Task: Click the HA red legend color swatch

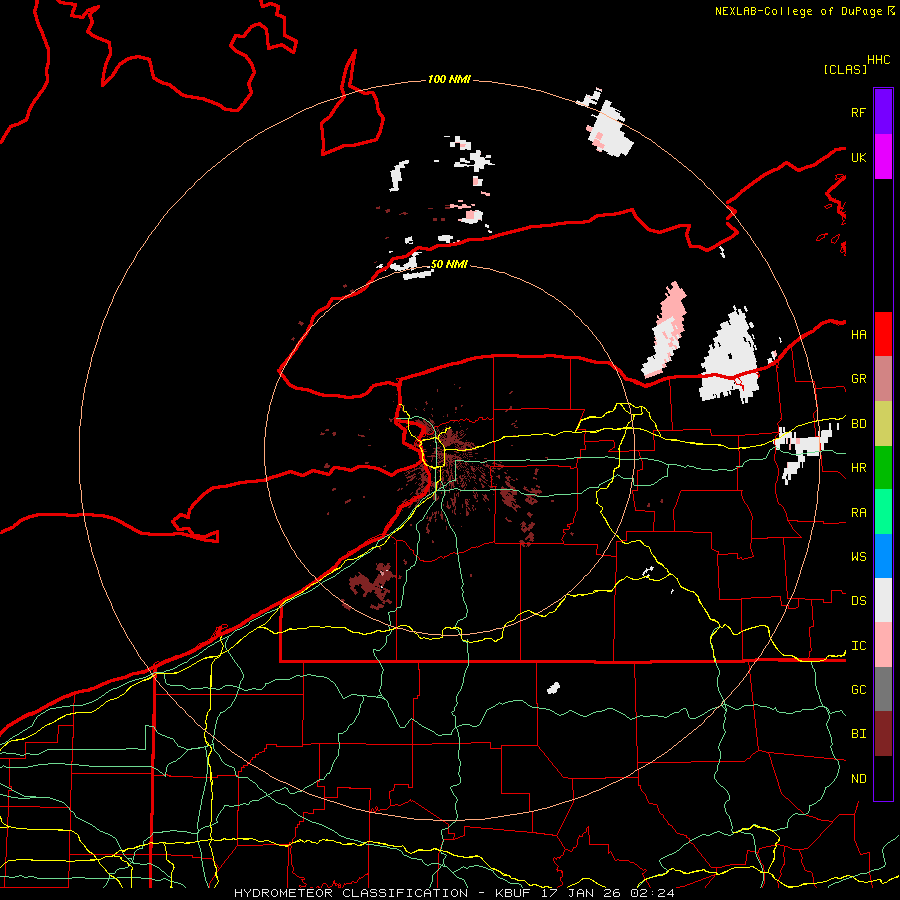Action: (x=883, y=334)
